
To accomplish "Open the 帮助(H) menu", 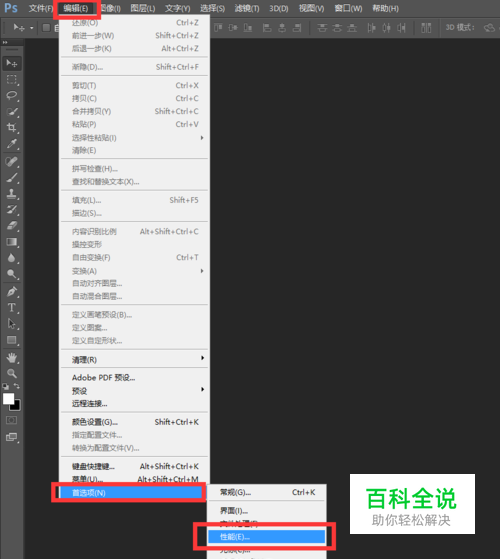I will [385, 8].
